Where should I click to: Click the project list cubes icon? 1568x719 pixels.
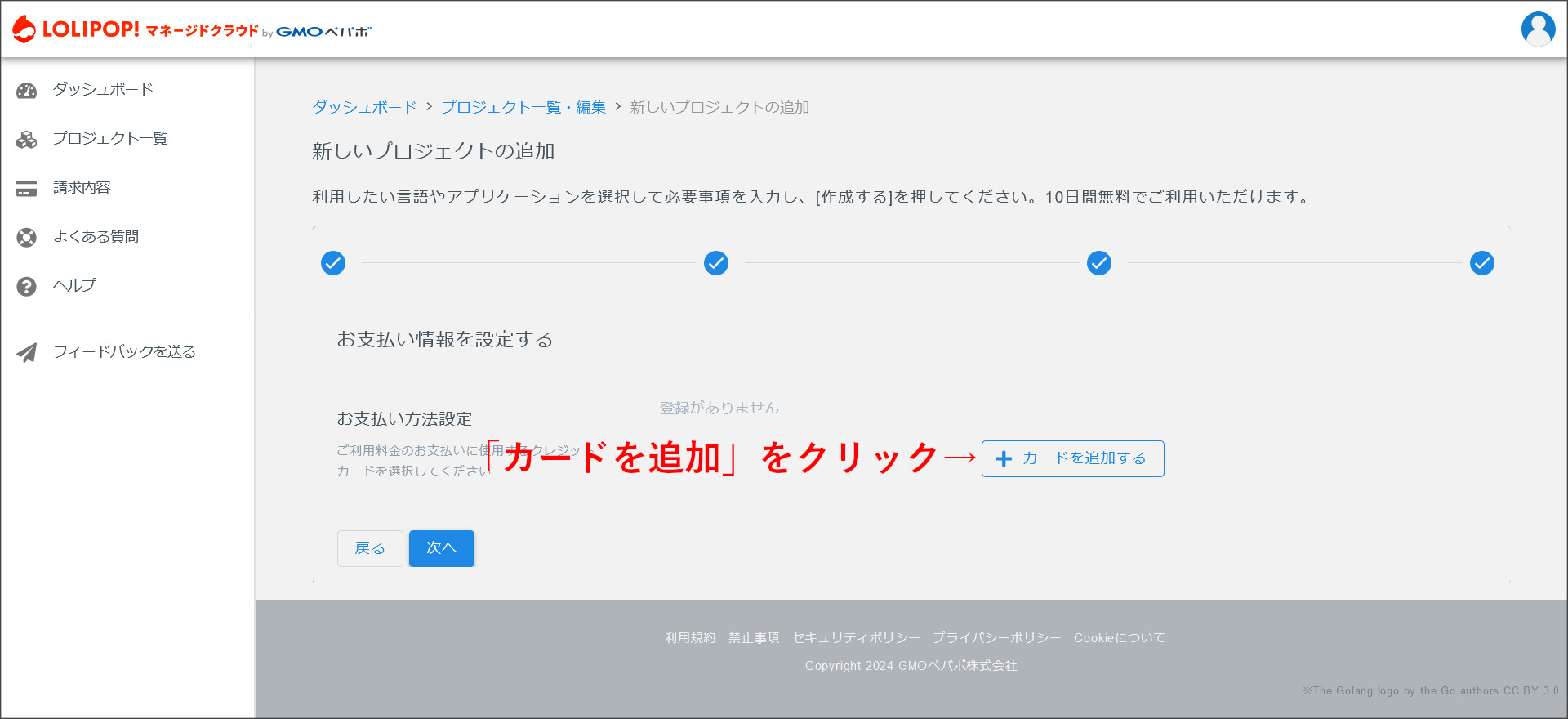(27, 140)
